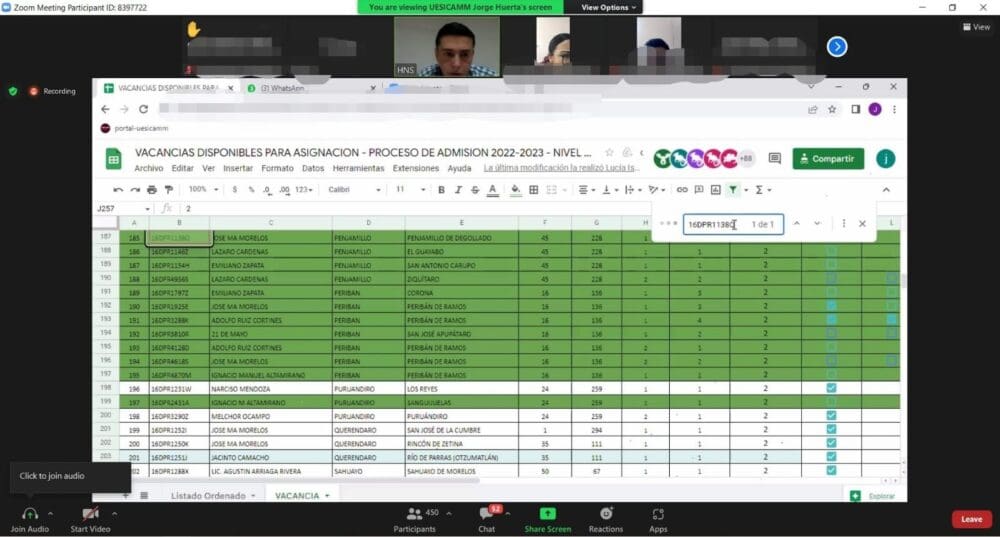Screen dimensions: 1000x537
Task: Toggle the checkbox in the PURUANDIRO MELCHOR OCAMPO row
Action: point(831,415)
